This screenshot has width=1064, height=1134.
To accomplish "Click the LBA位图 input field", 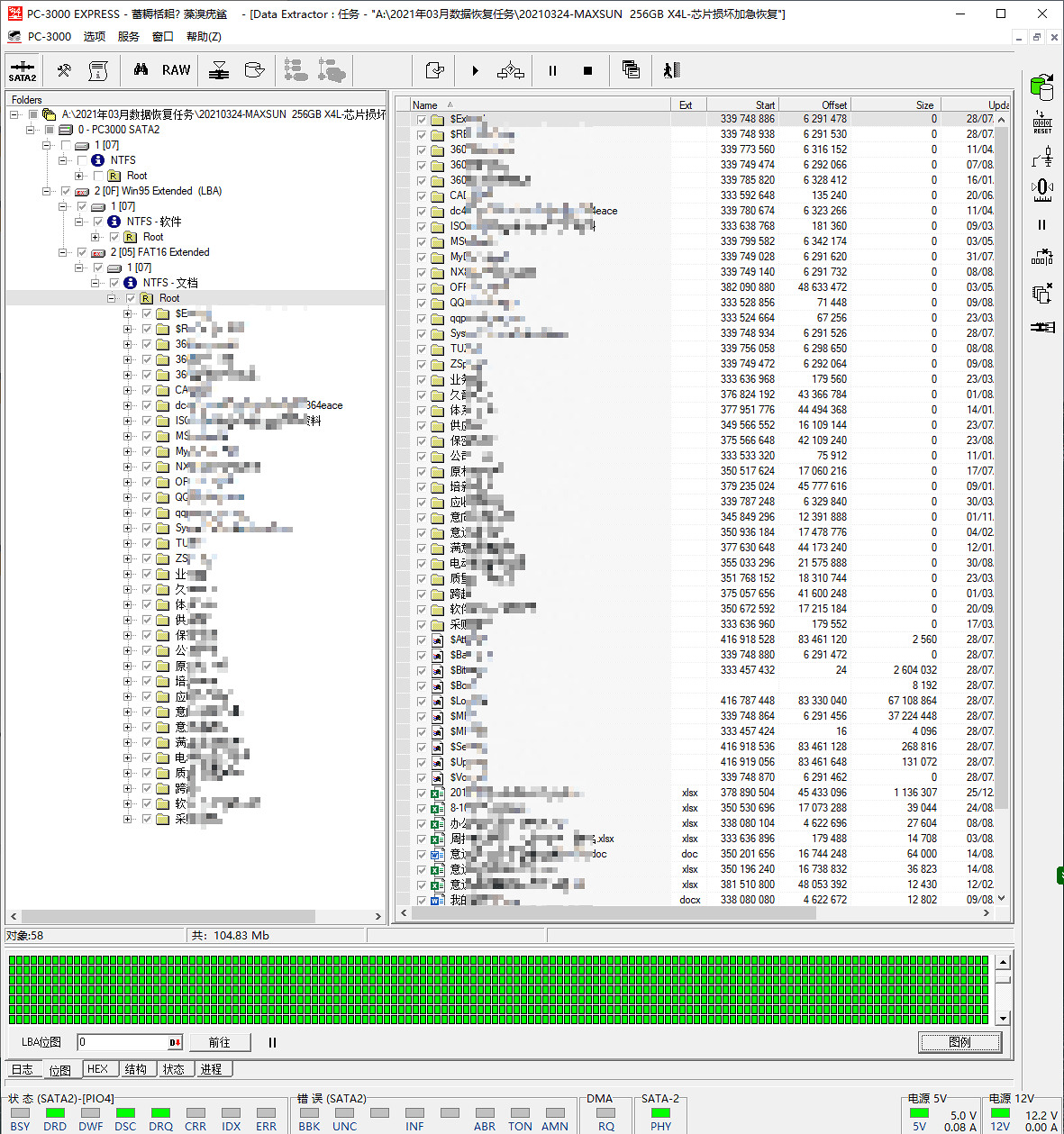I will [123, 1042].
